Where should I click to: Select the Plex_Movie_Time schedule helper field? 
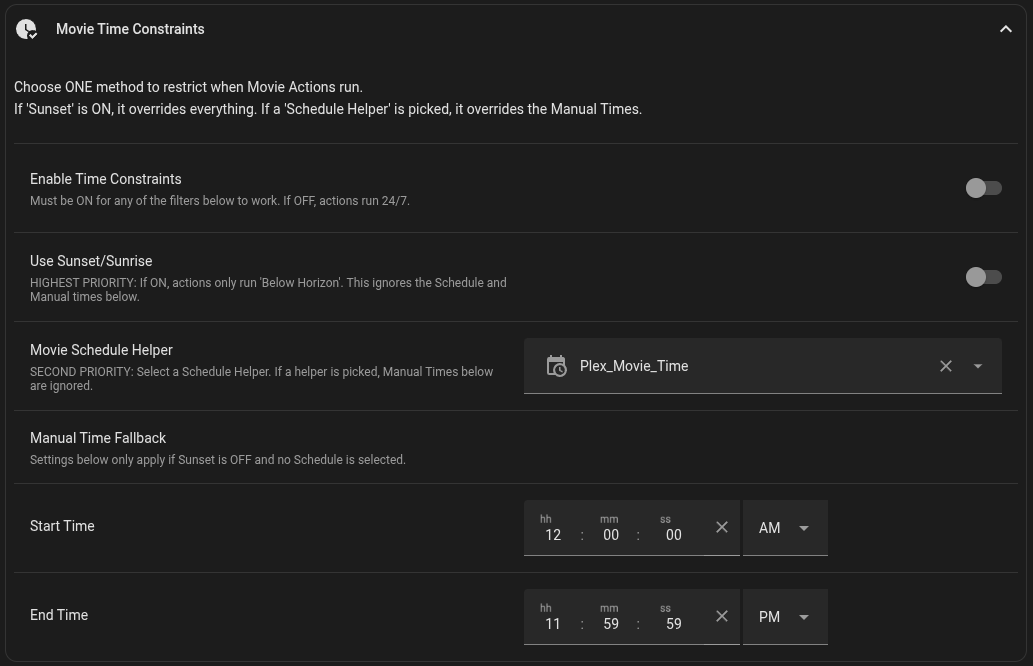coord(740,366)
